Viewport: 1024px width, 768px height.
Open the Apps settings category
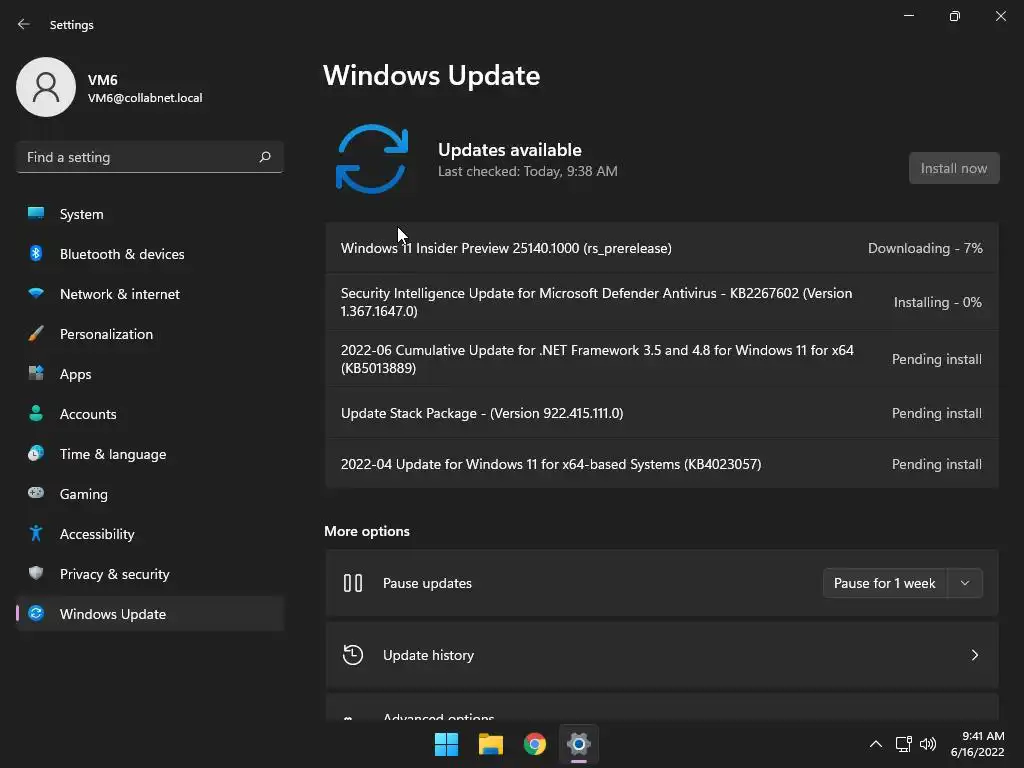point(150,374)
